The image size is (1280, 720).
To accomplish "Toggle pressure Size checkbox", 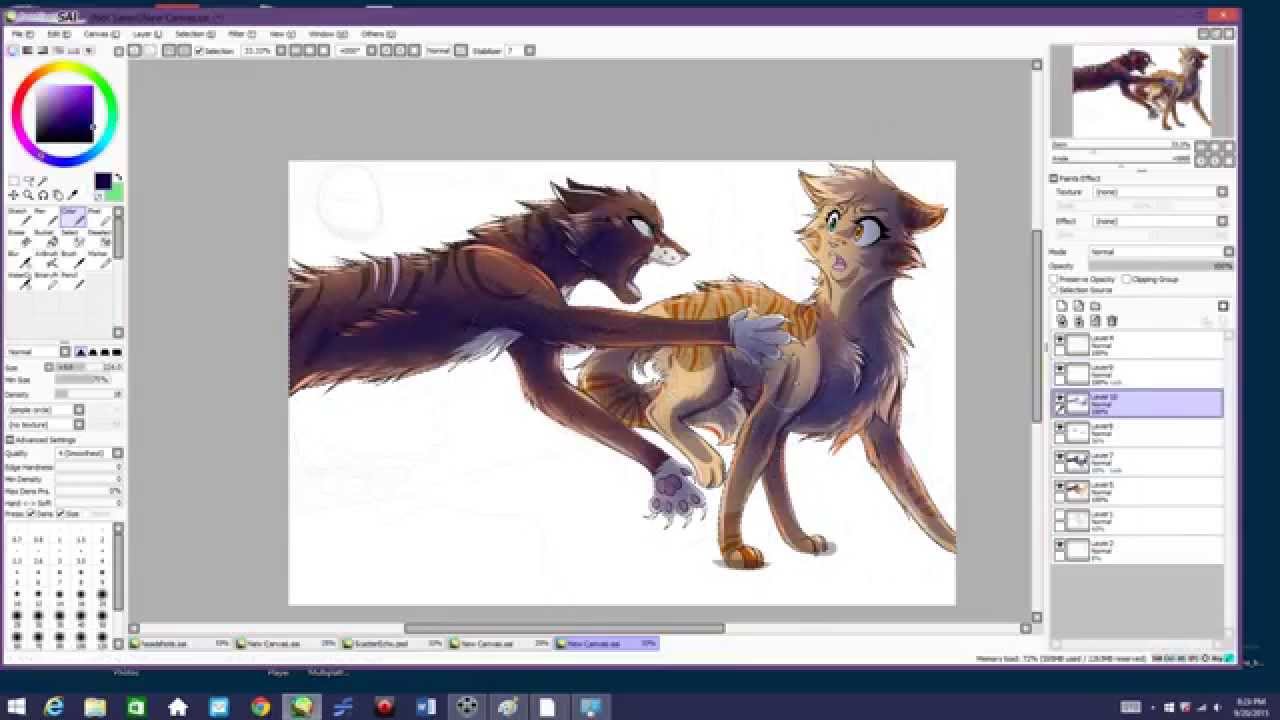I will (x=60, y=514).
